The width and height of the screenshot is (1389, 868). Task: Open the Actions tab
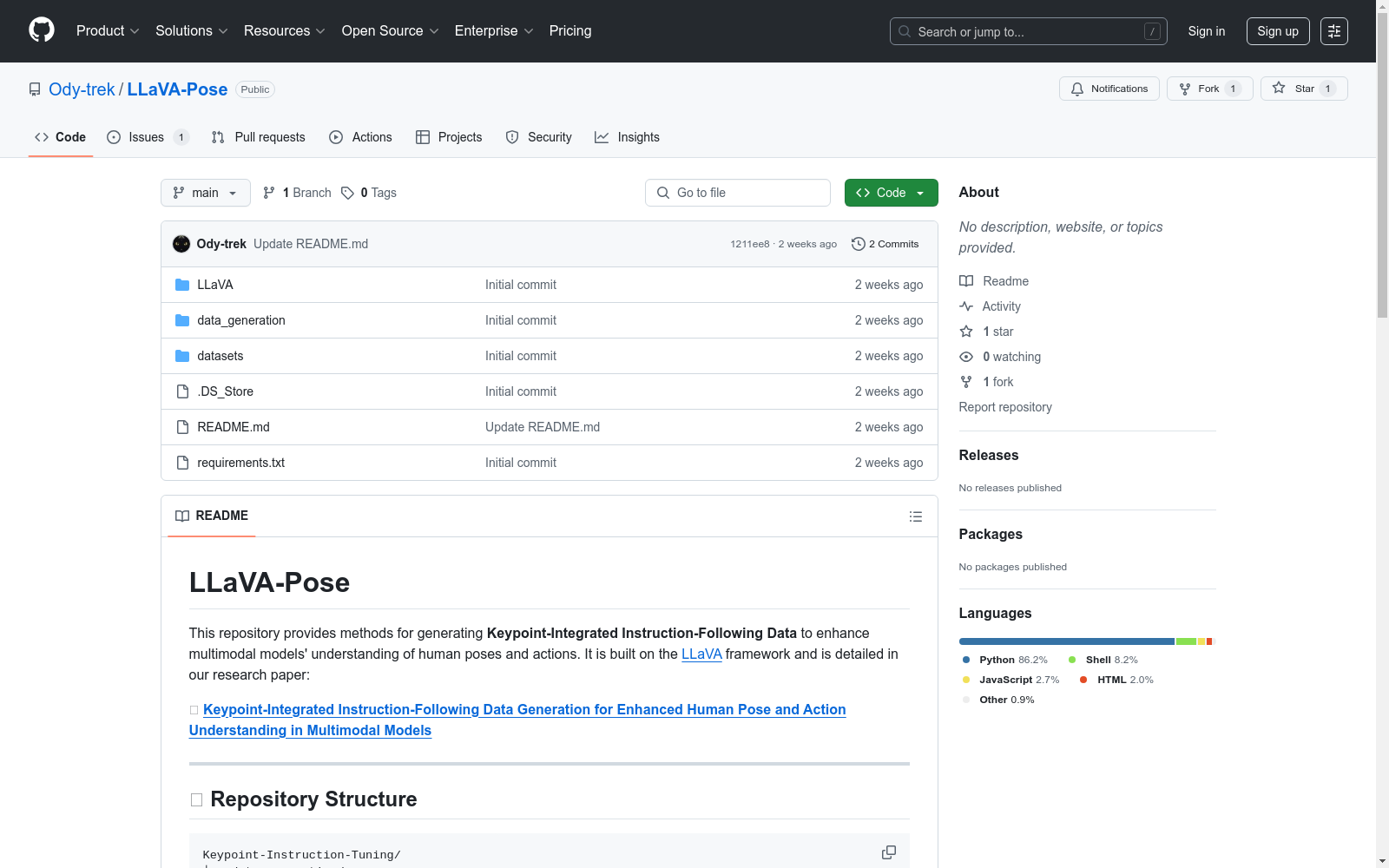pyautogui.click(x=361, y=137)
